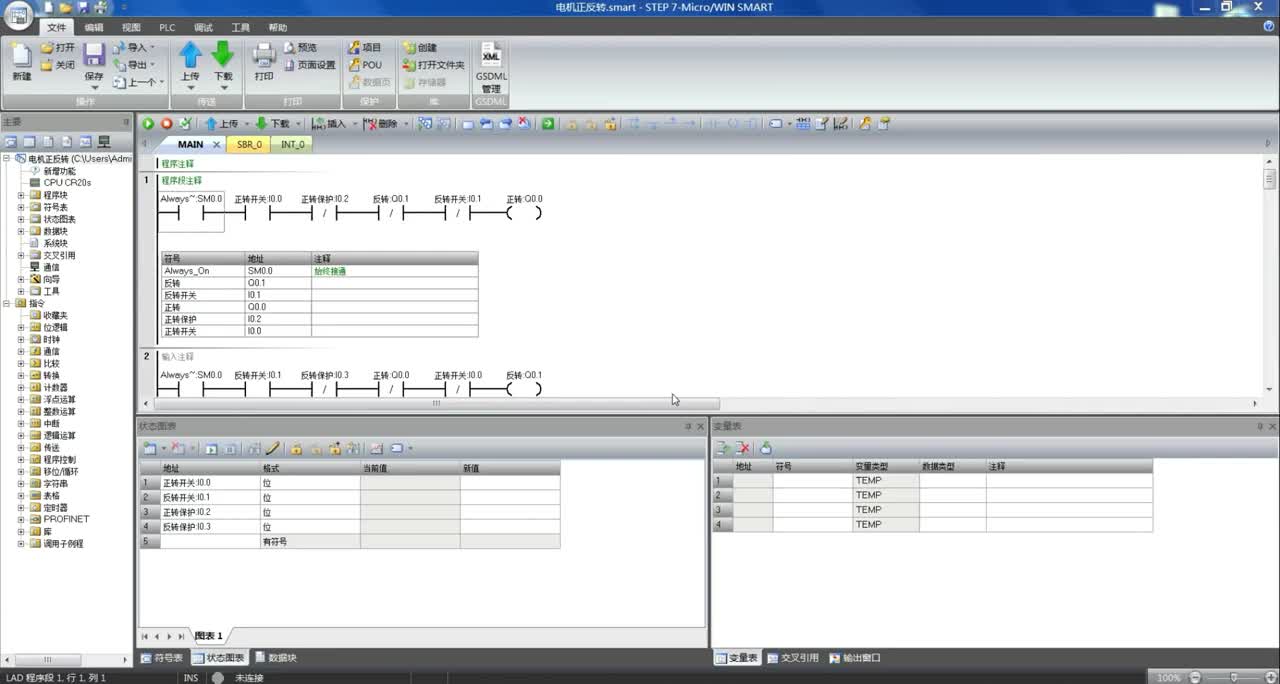Click delete row icon in variable table toolbar

point(742,449)
